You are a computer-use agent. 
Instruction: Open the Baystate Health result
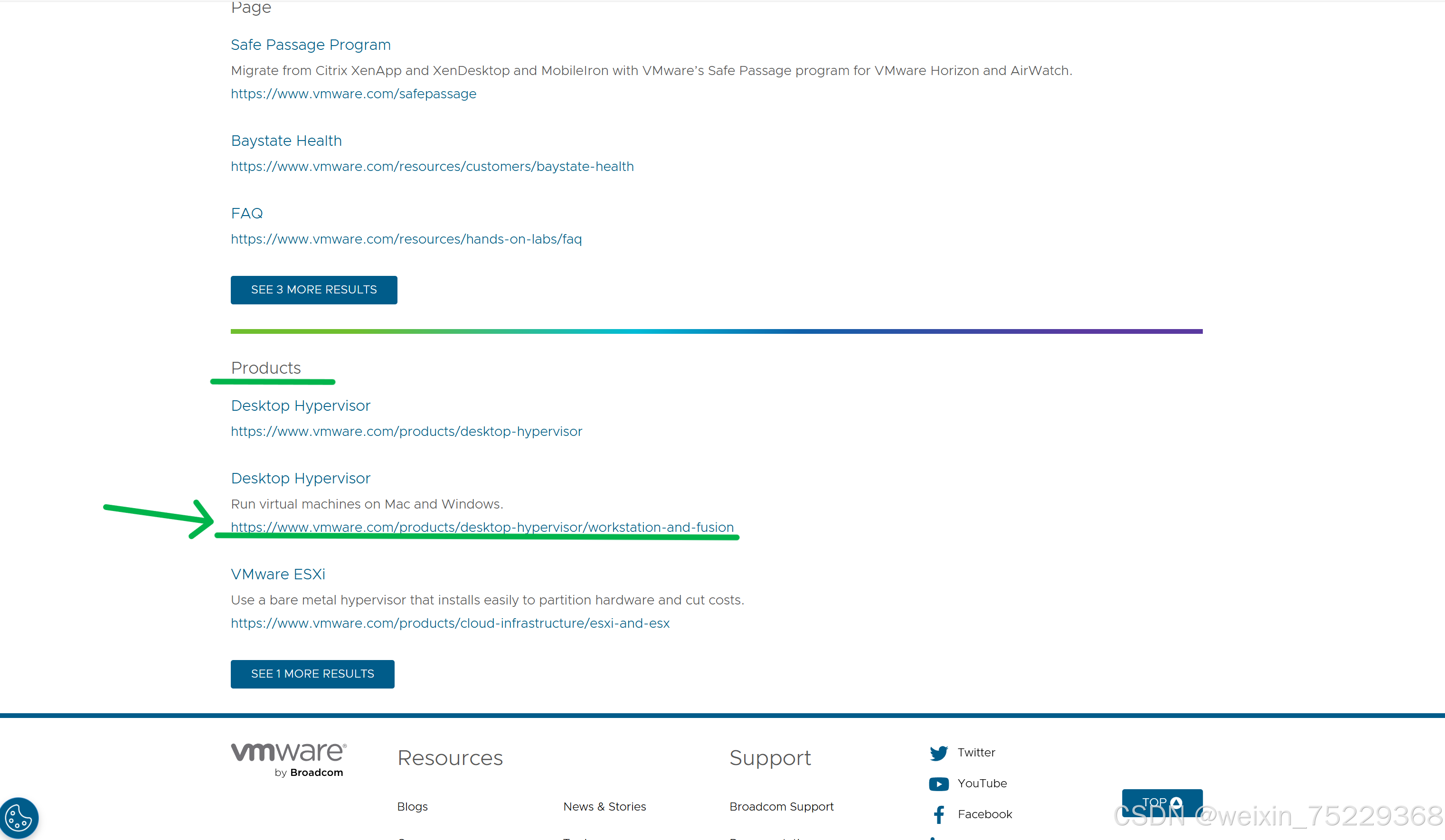pos(286,141)
